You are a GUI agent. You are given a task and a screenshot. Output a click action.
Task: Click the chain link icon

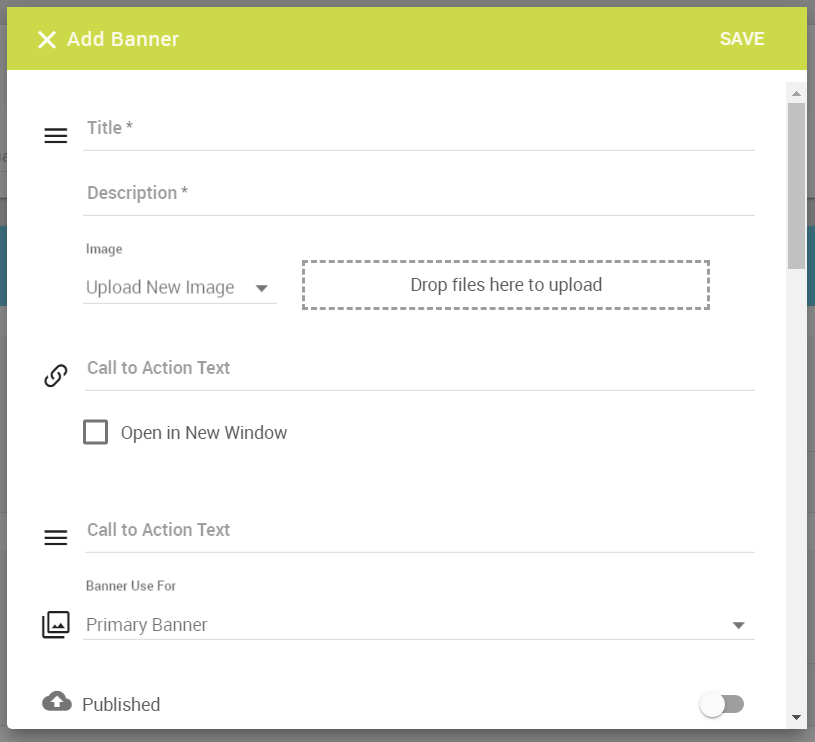[56, 375]
